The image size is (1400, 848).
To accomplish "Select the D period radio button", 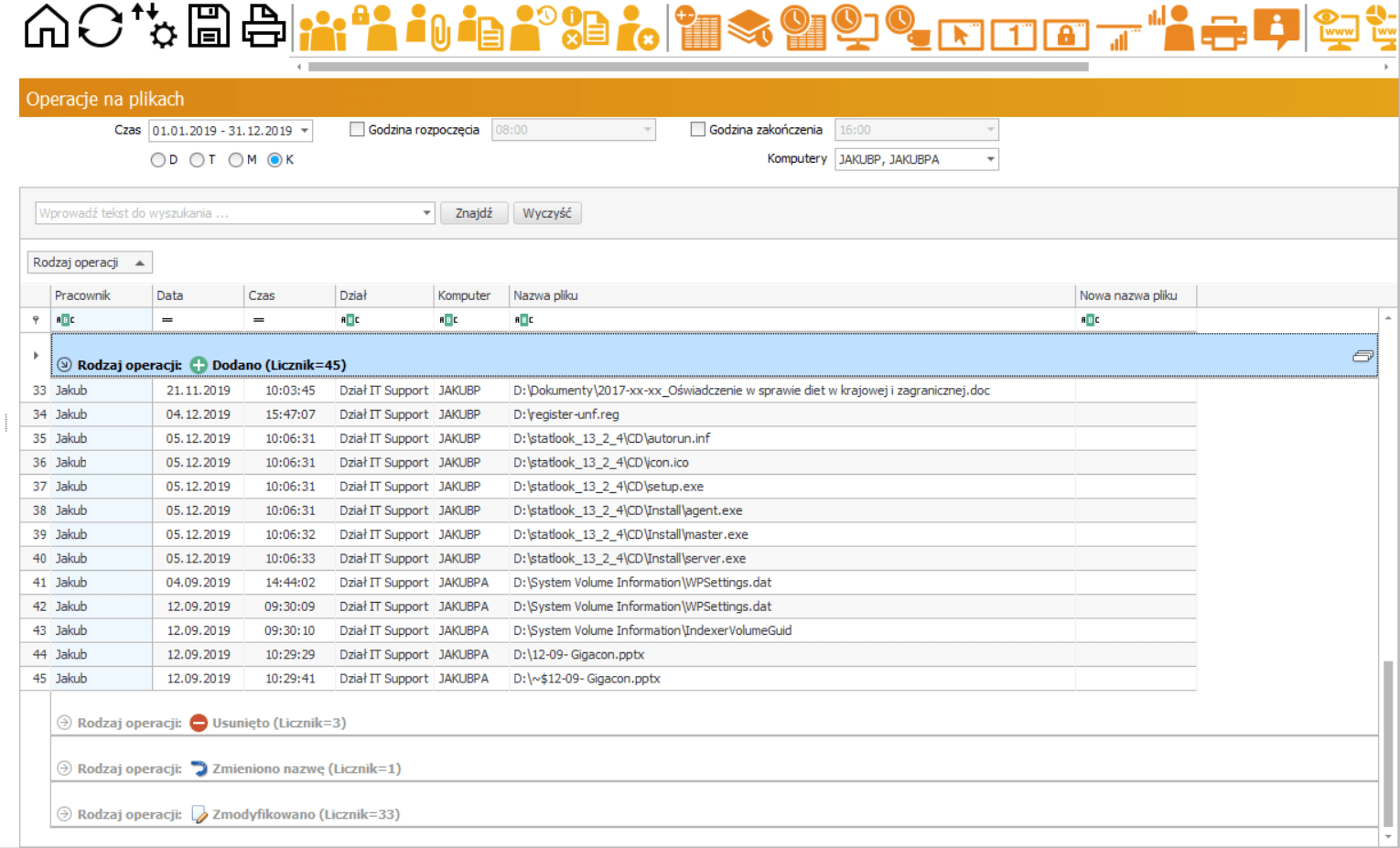I will pos(158,160).
